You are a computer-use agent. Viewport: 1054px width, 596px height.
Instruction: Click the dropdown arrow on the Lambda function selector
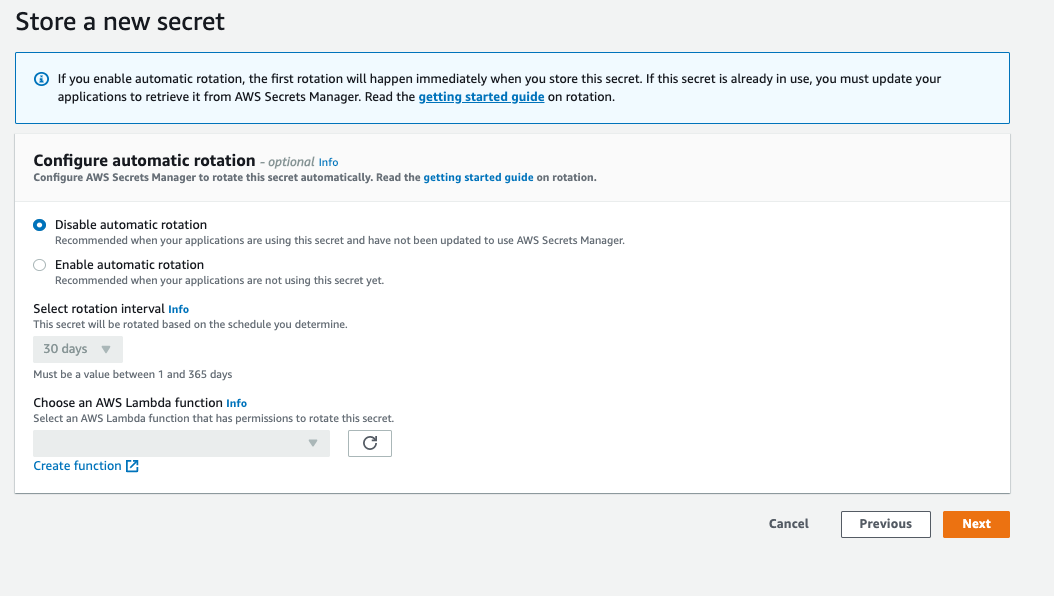tap(313, 443)
